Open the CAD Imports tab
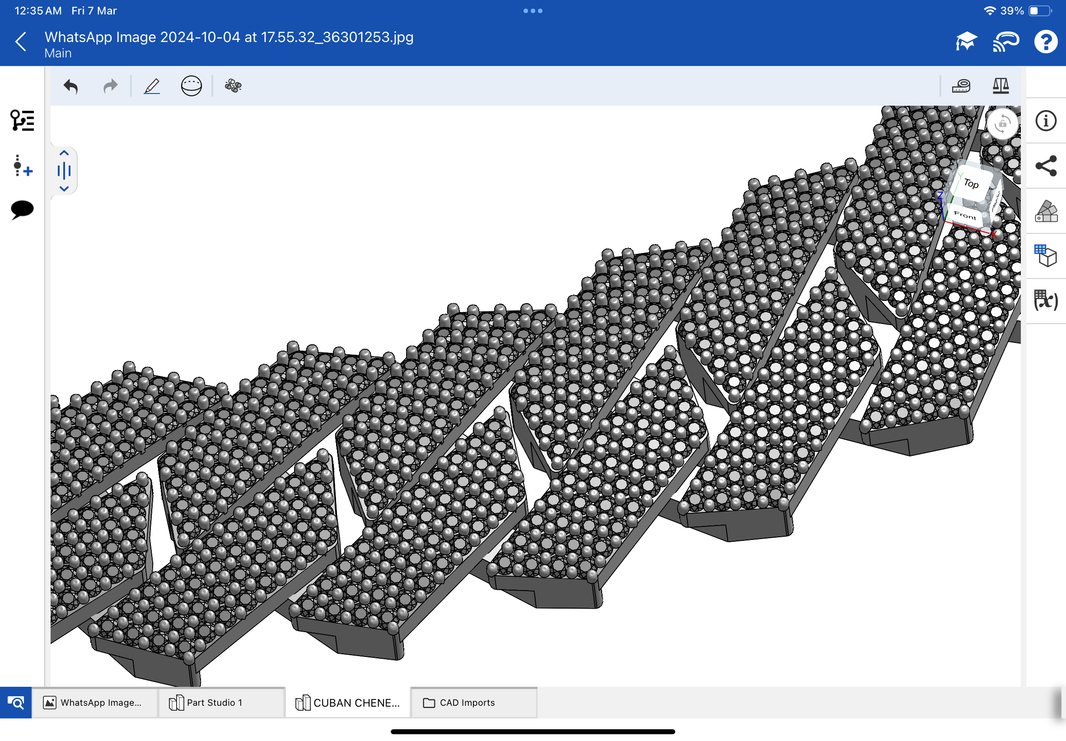 click(x=473, y=702)
